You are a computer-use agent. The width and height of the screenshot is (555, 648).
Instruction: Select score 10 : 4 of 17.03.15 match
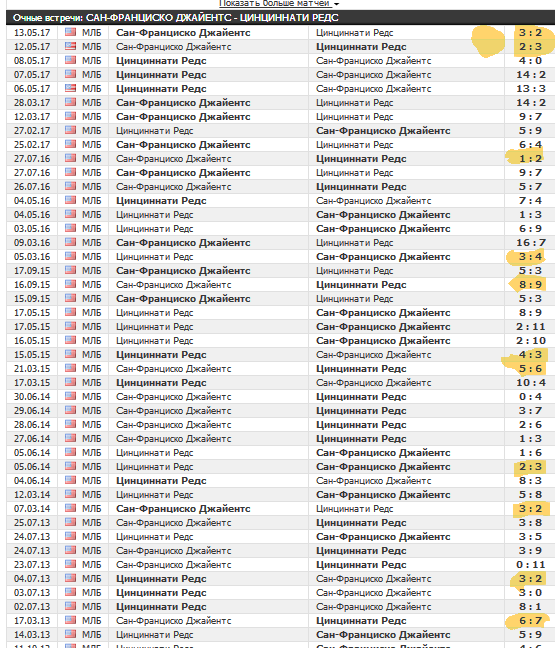click(531, 383)
